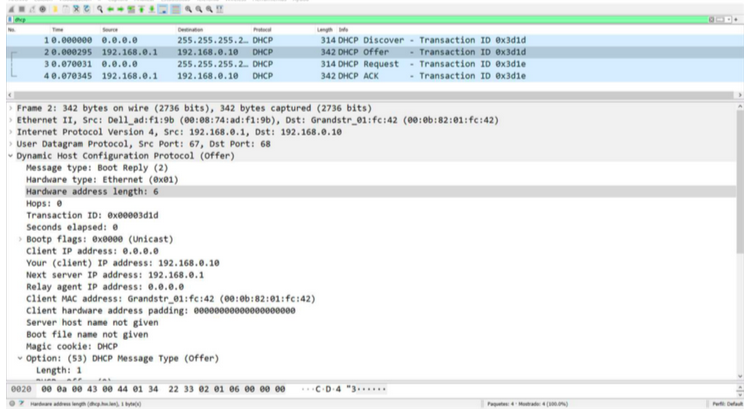Select Client MAC address line
The width and height of the screenshot is (744, 413).
pyautogui.click(x=170, y=299)
